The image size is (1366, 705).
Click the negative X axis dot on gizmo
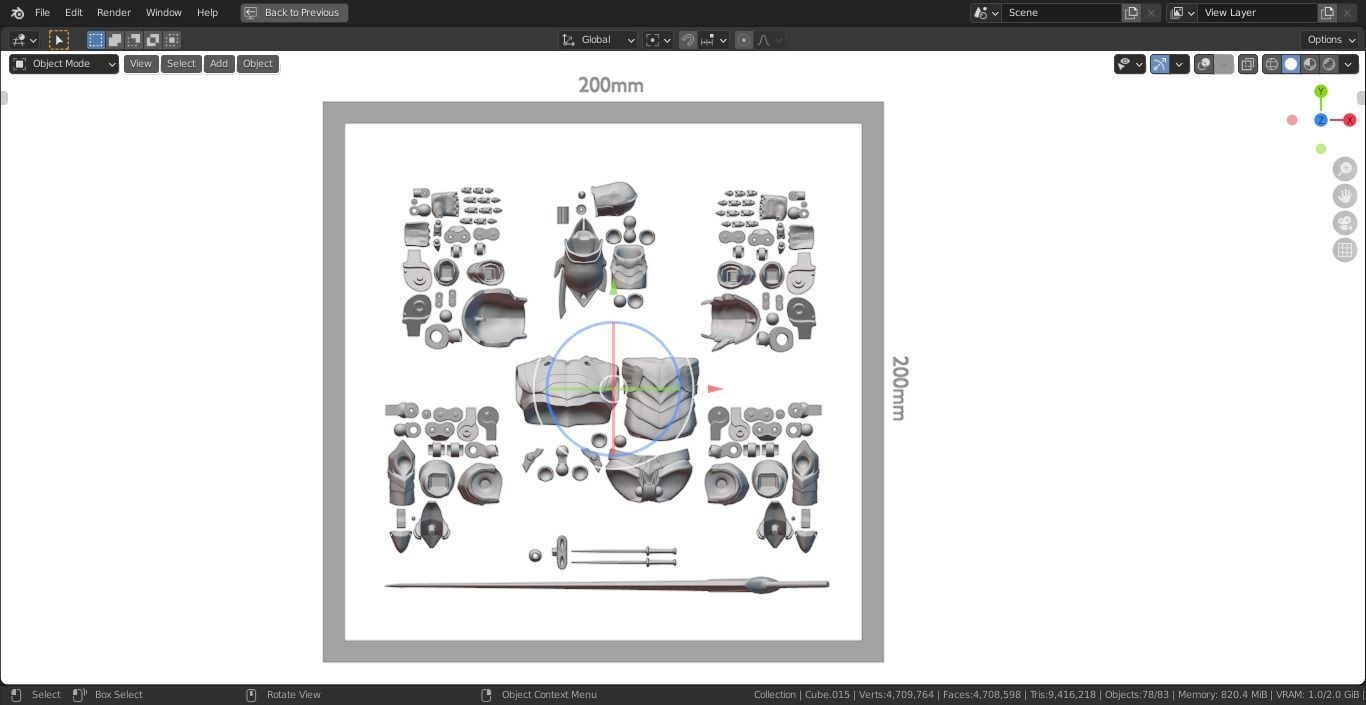tap(1292, 120)
